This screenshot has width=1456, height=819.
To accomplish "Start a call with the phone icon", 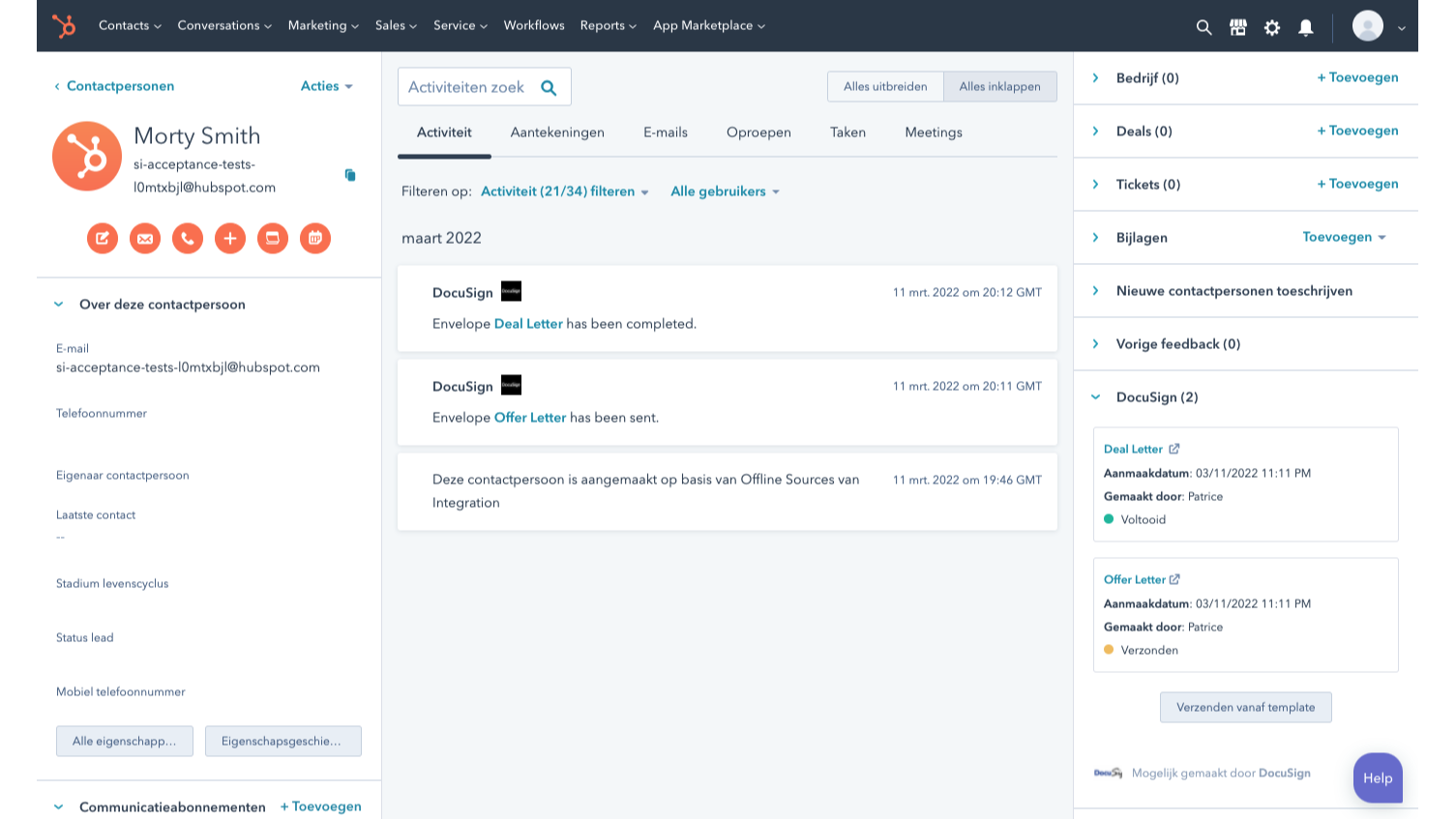I will 188,238.
